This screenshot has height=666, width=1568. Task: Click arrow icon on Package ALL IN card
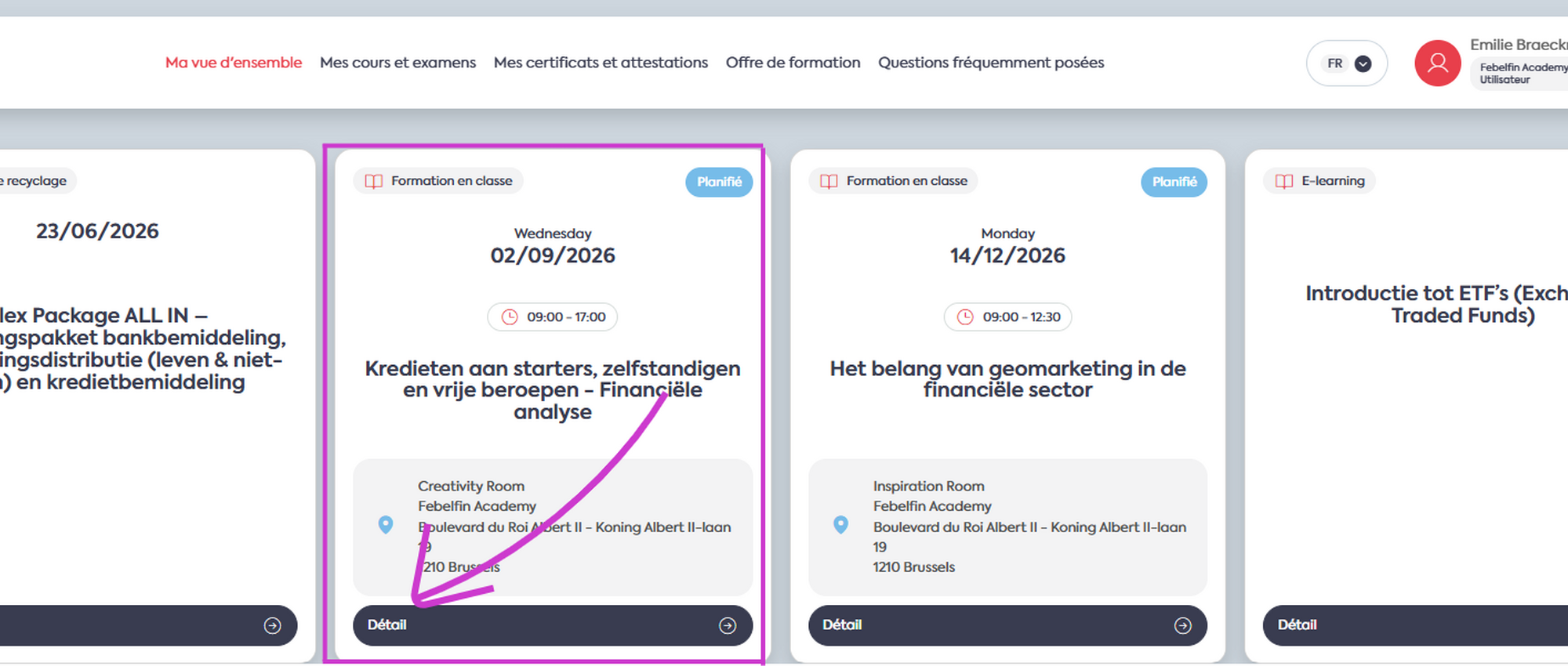pos(272,625)
